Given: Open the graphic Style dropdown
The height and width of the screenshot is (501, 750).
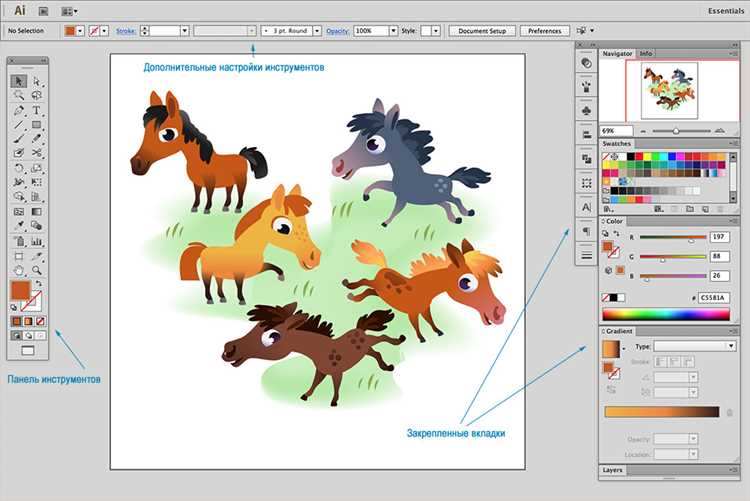Looking at the screenshot, I should pos(436,31).
